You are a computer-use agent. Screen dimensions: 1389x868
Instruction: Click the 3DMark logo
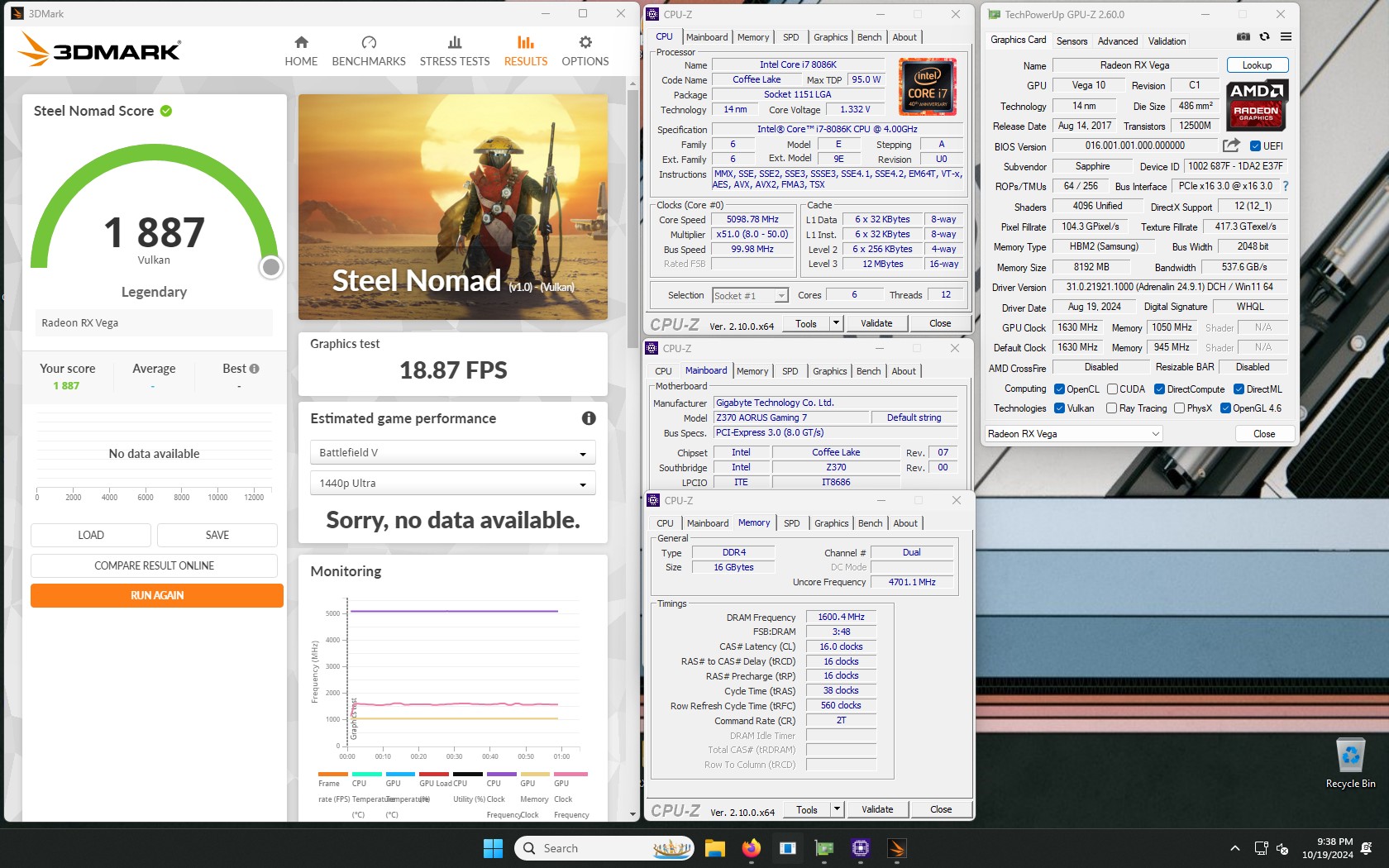pyautogui.click(x=99, y=50)
